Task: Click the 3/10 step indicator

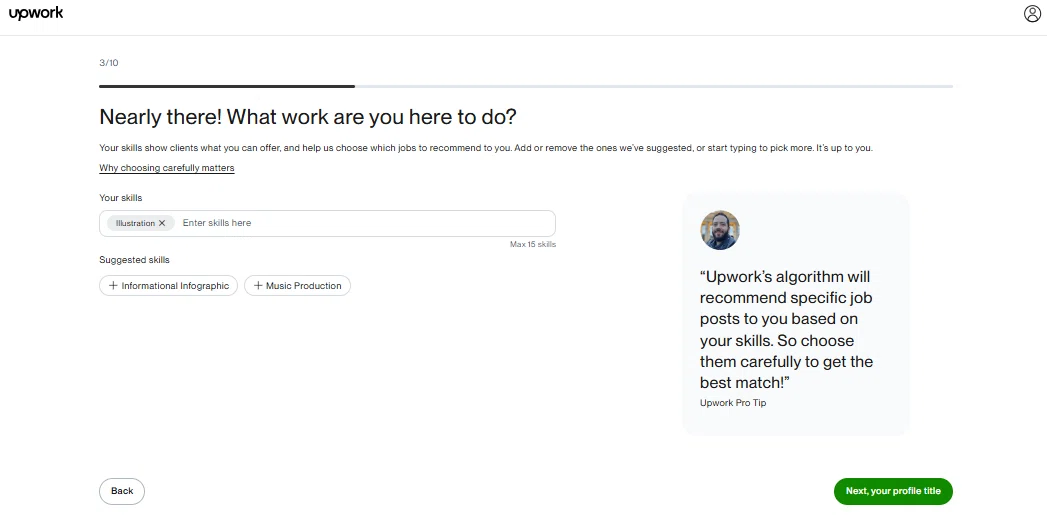Action: (109, 63)
